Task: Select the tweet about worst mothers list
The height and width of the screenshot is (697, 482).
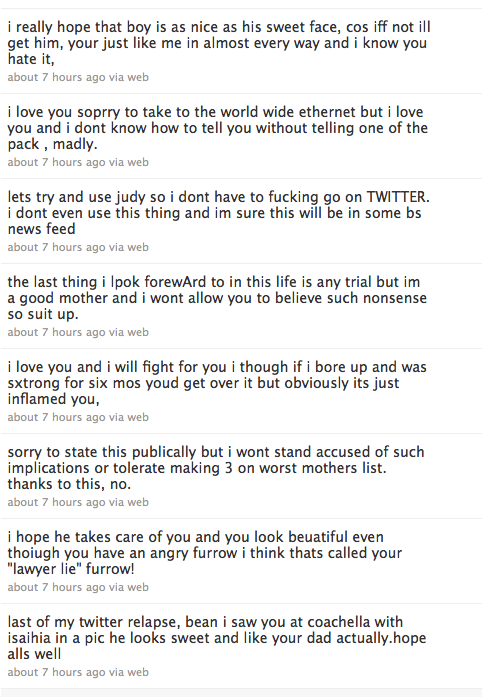Action: tap(241, 476)
